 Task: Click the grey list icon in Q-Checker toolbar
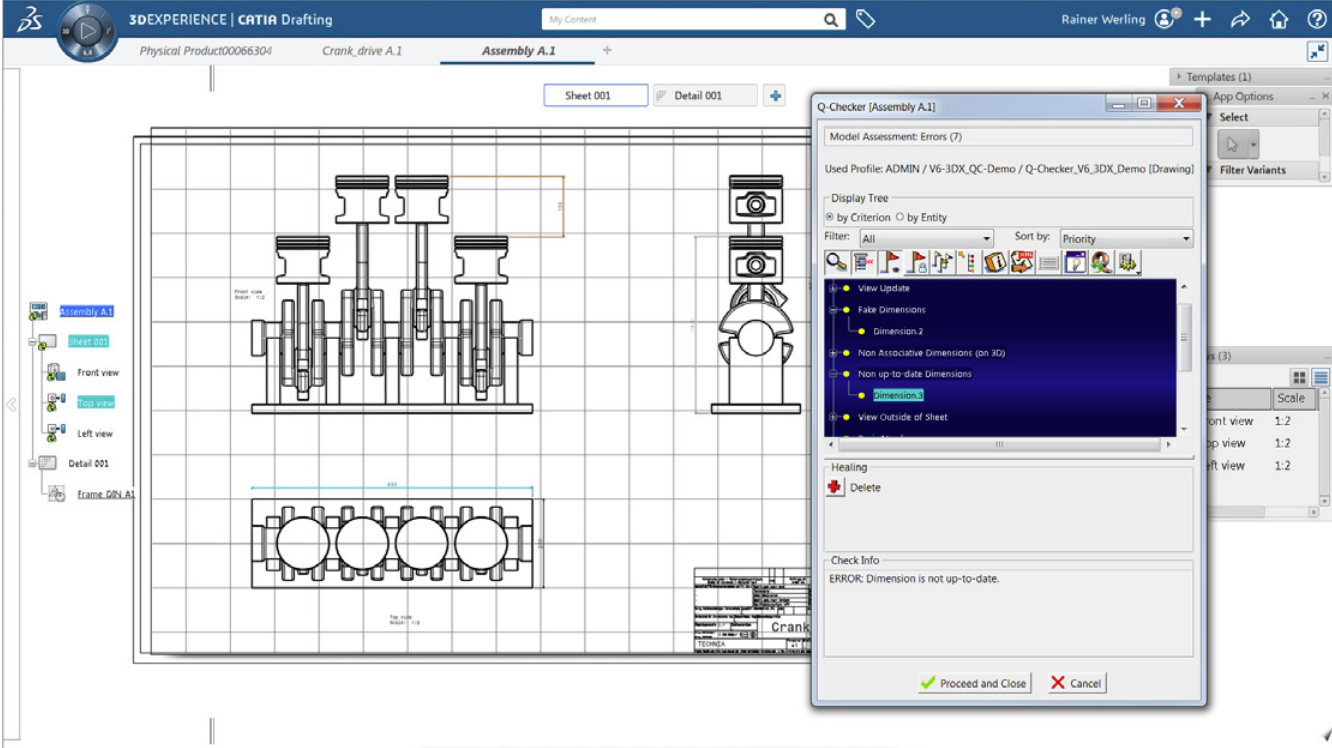(1048, 262)
